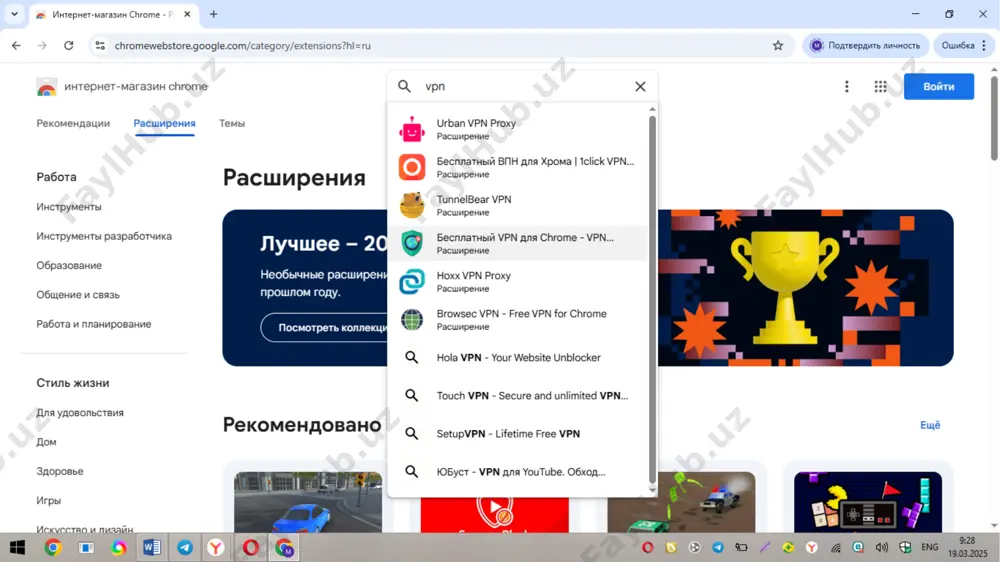Open Yandex browser from taskbar
This screenshot has height=562, width=1000.
216,547
